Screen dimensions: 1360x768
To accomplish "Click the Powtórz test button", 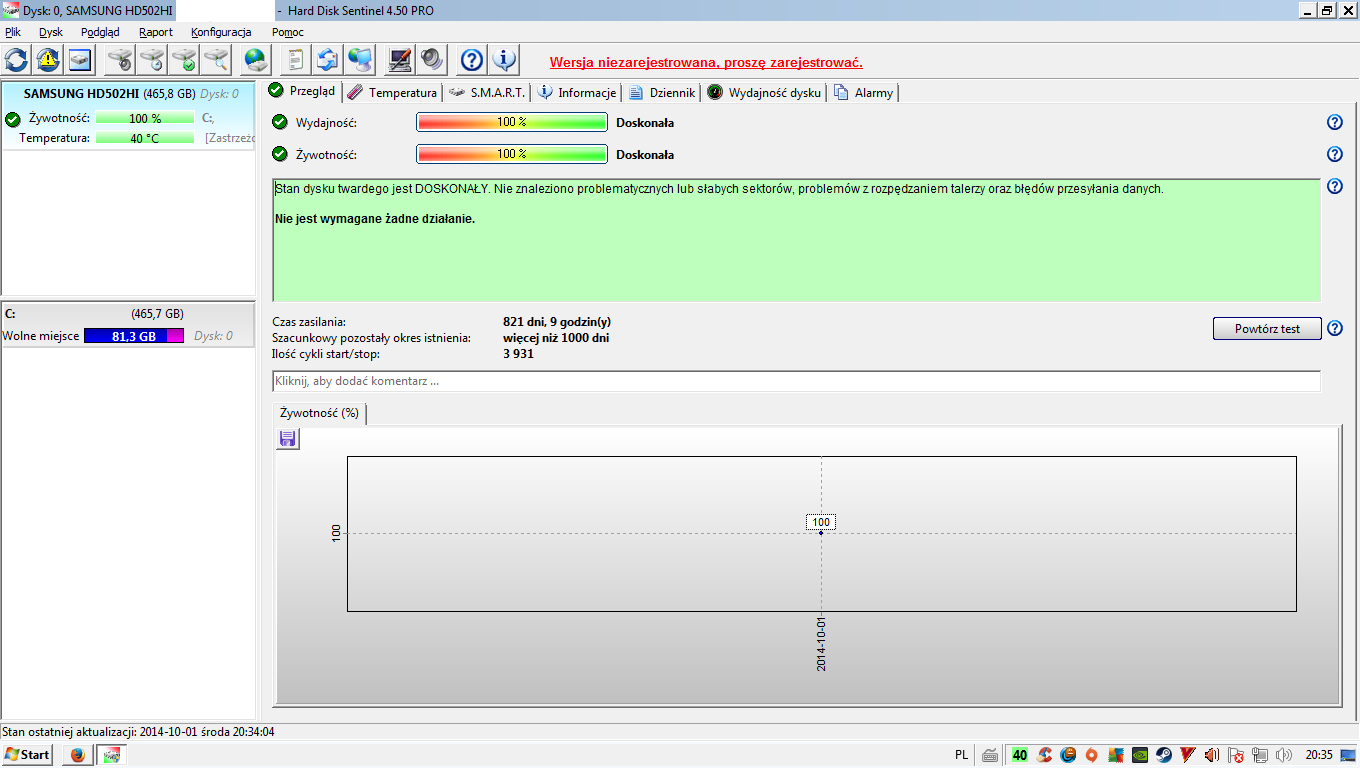I will [x=1267, y=329].
